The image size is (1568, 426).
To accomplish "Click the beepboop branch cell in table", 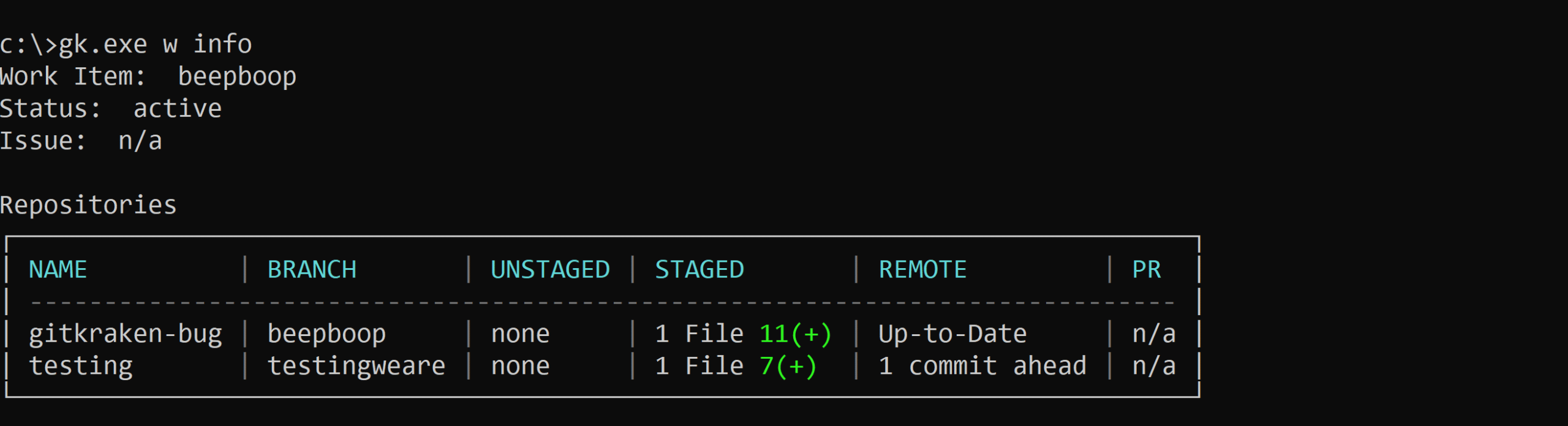I will point(326,334).
